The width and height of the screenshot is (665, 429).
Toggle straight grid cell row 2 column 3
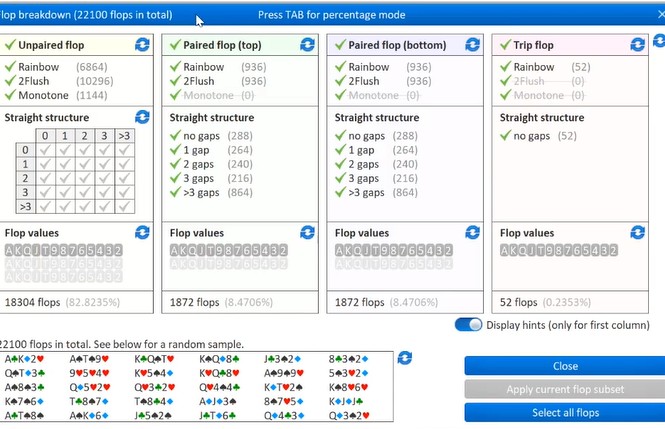pyautogui.click(x=104, y=178)
